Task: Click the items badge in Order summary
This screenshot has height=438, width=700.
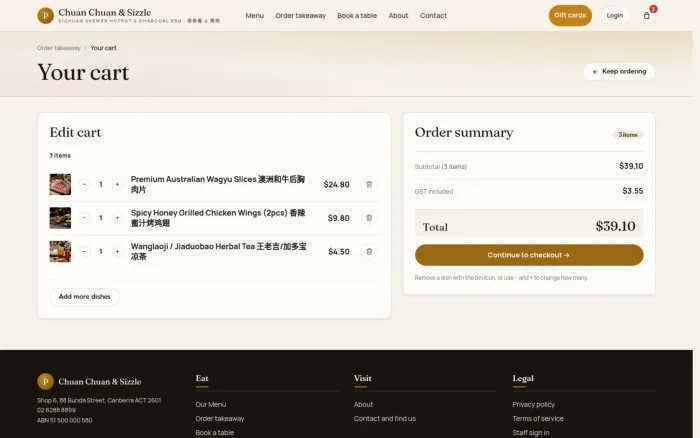Action: (x=628, y=134)
